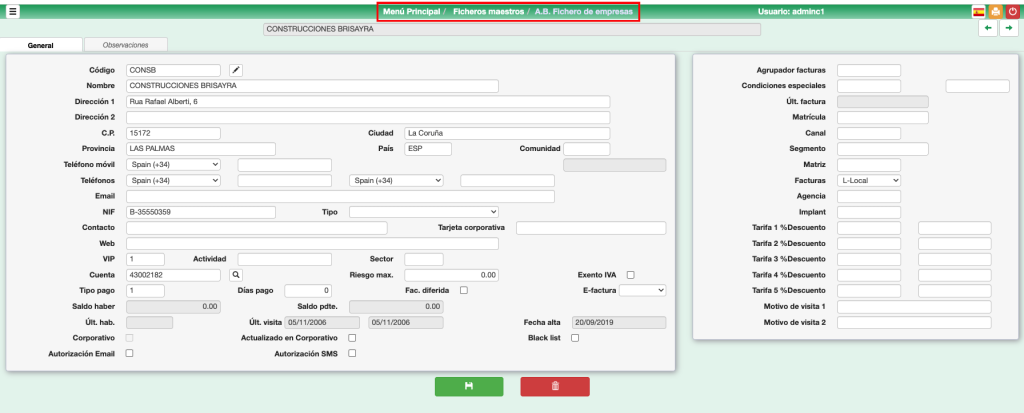Toggle the Black list checkbox
The height and width of the screenshot is (413, 1024).
coord(575,338)
